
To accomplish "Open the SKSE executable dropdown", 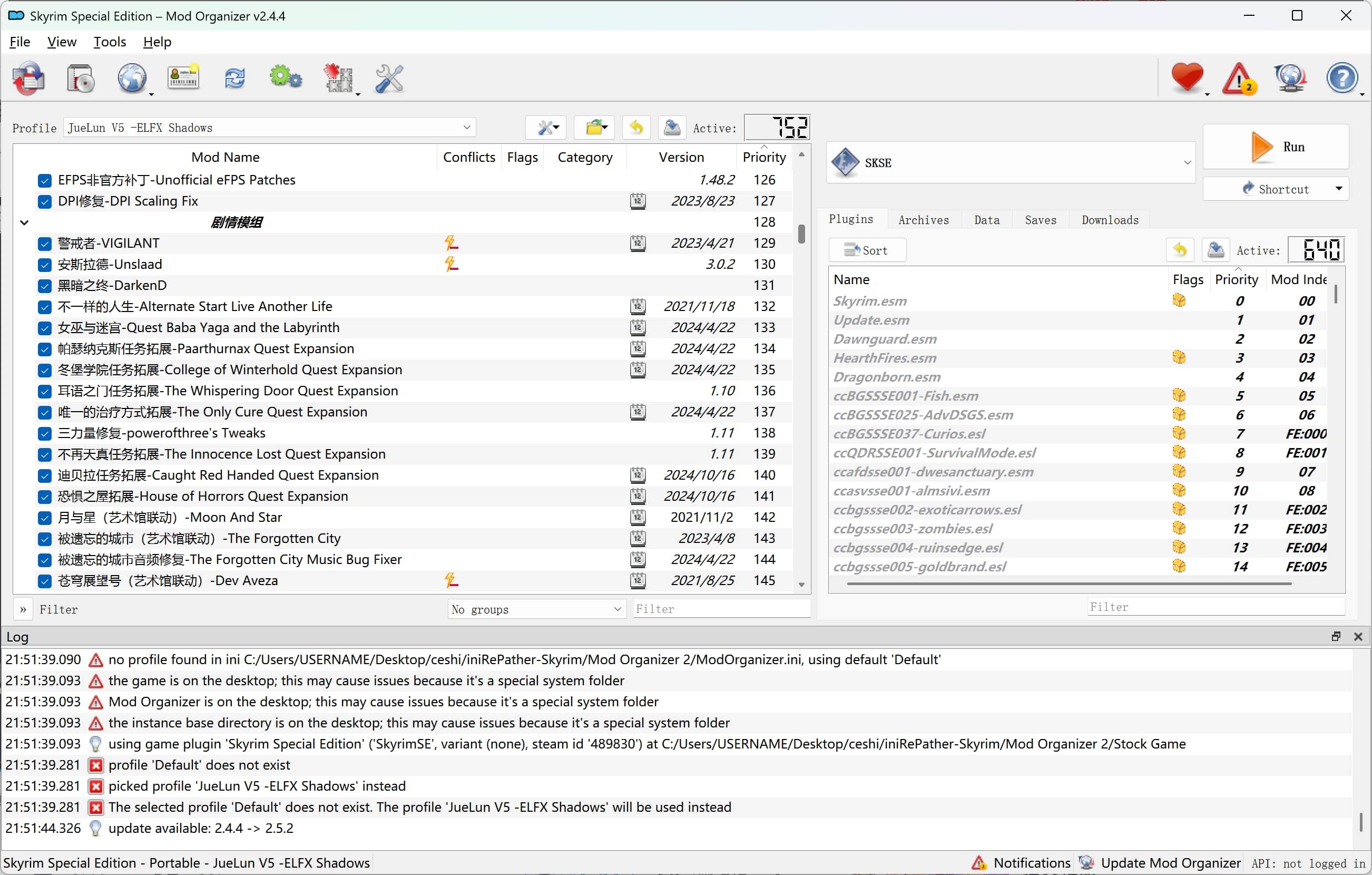I will click(x=1011, y=162).
